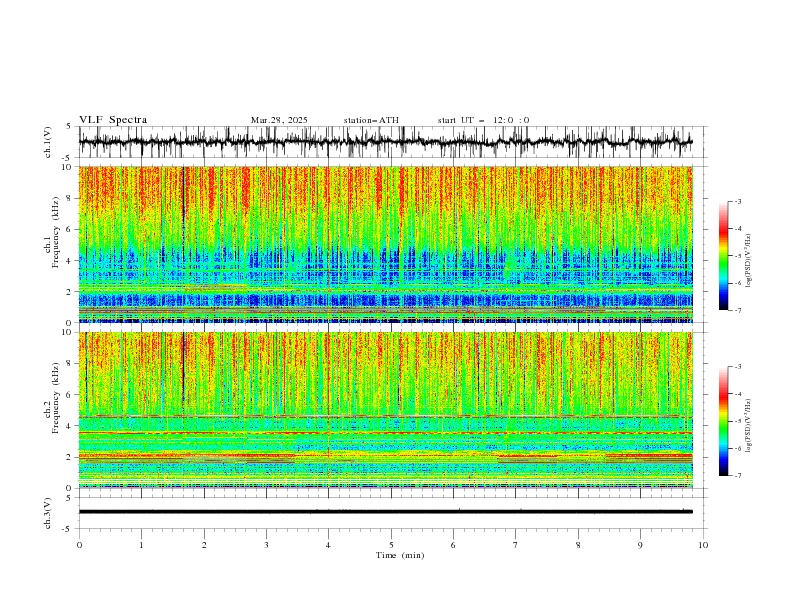792x612 pixels.
Task: Click the "-5" tick on lower colorbar
Action: tap(738, 421)
